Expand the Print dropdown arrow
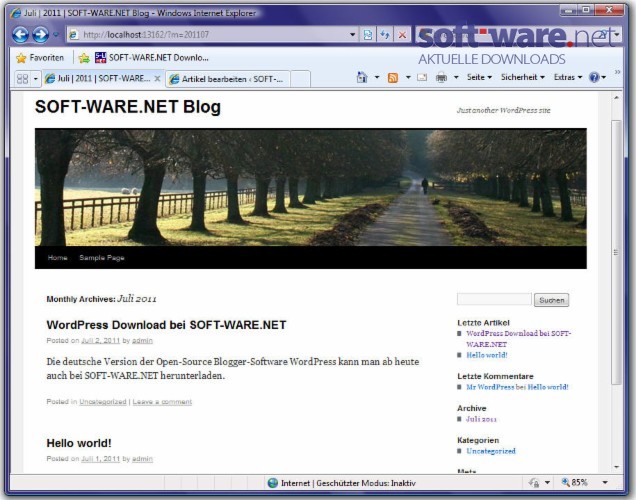 click(456, 77)
